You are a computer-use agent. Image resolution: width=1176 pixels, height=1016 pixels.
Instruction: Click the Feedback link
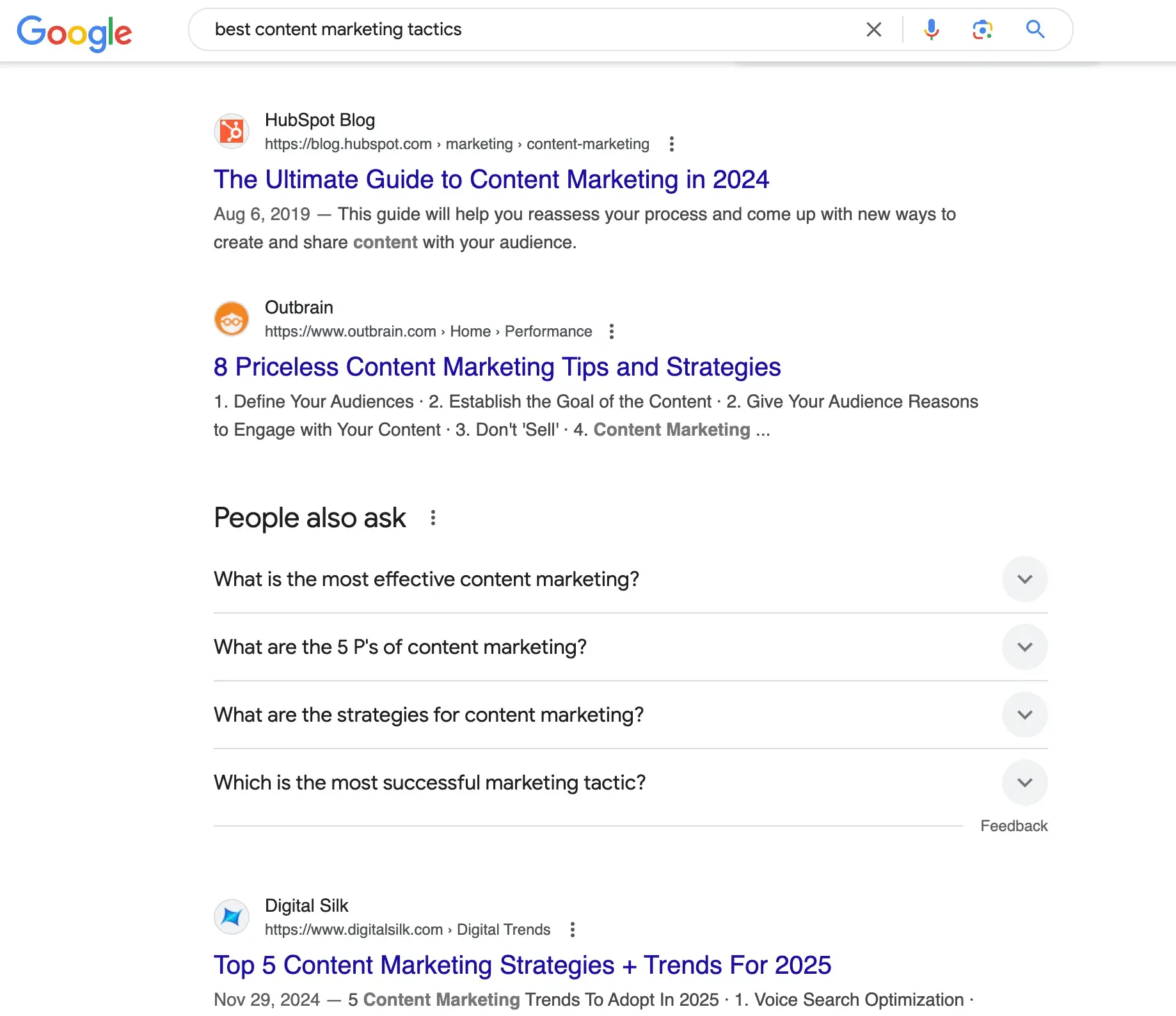[x=1013, y=826]
